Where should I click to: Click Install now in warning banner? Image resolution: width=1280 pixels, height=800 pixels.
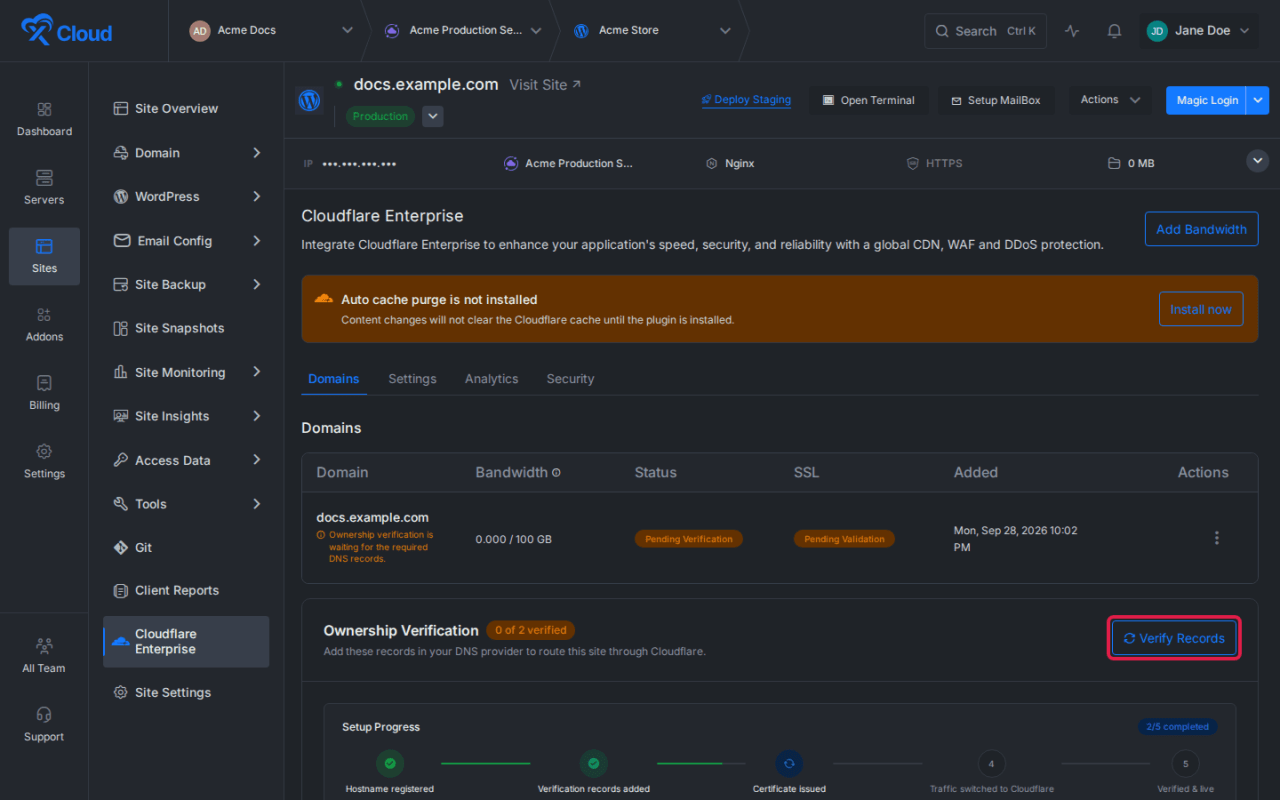tap(1201, 309)
